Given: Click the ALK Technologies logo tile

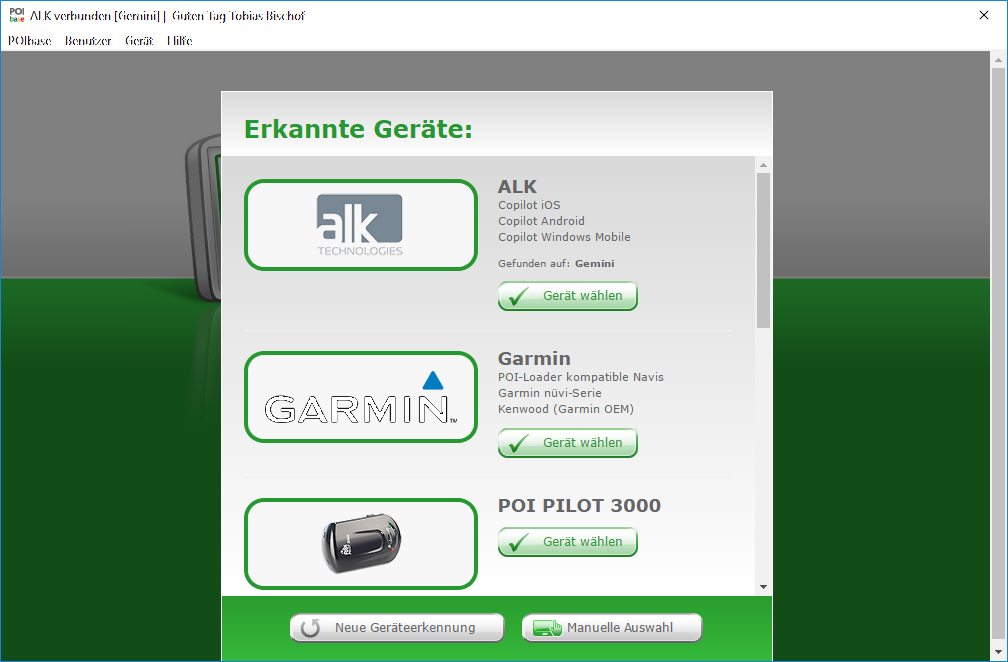Looking at the screenshot, I should 360,225.
